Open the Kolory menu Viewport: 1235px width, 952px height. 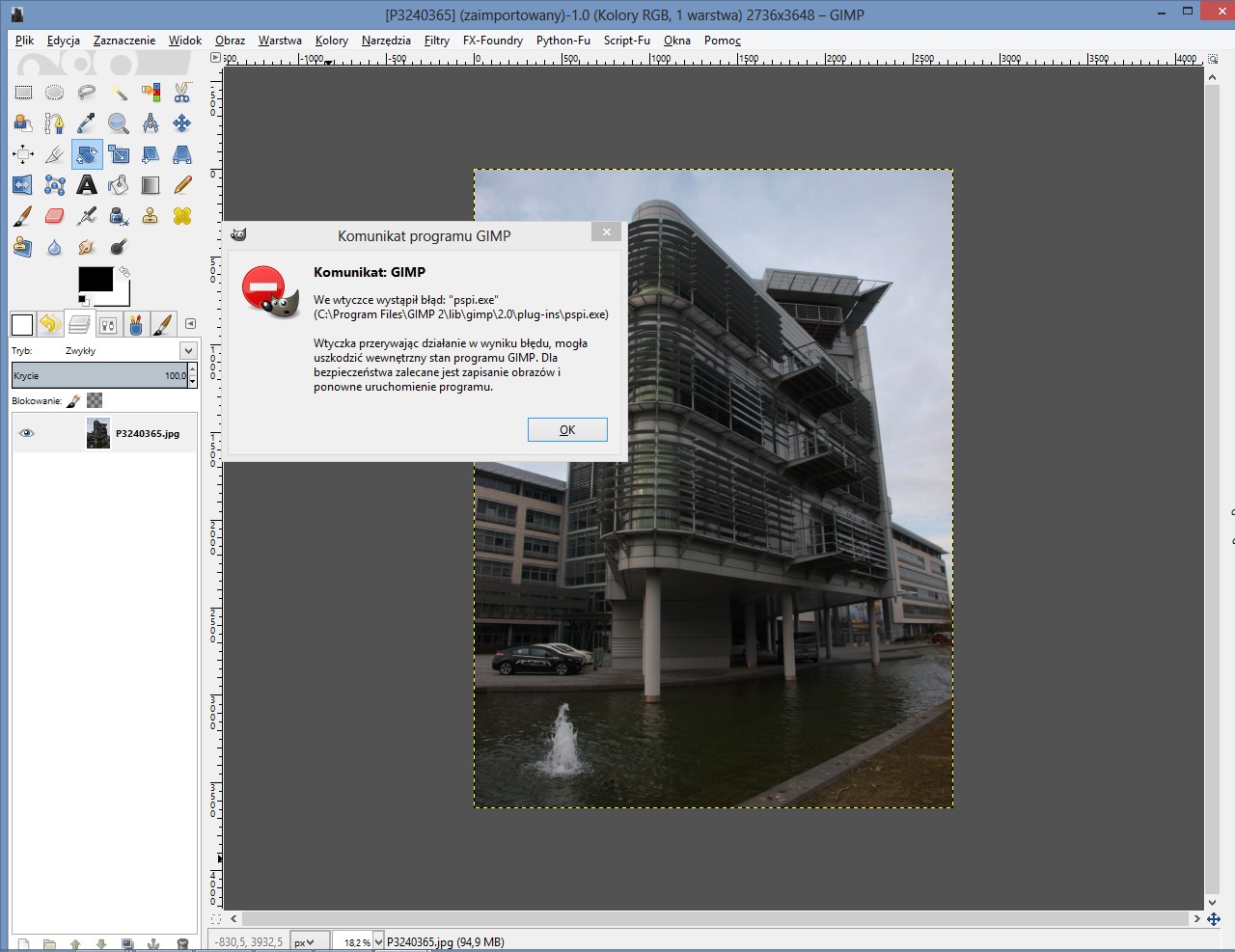coord(331,41)
